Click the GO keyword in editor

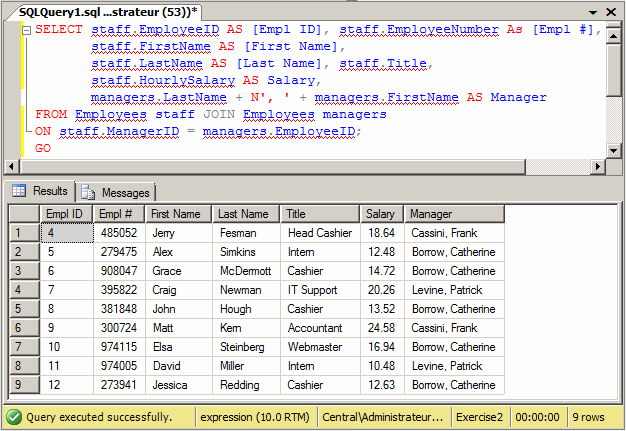click(43, 148)
